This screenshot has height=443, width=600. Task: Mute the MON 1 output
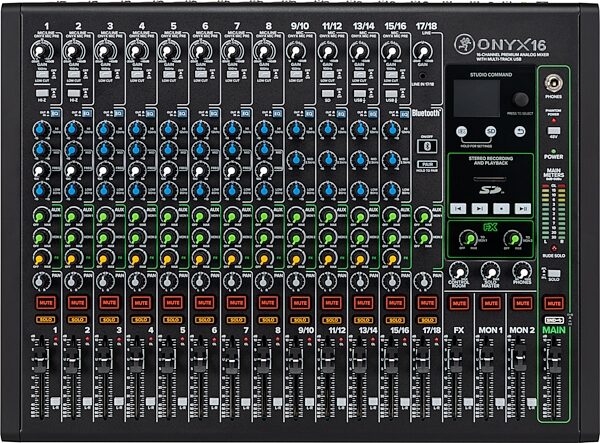(491, 303)
